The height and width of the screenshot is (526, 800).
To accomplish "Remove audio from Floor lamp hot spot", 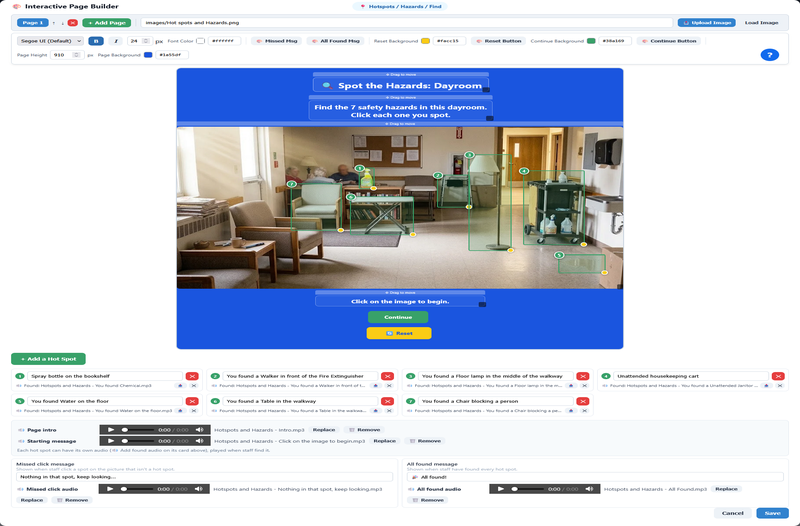I will click(585, 386).
